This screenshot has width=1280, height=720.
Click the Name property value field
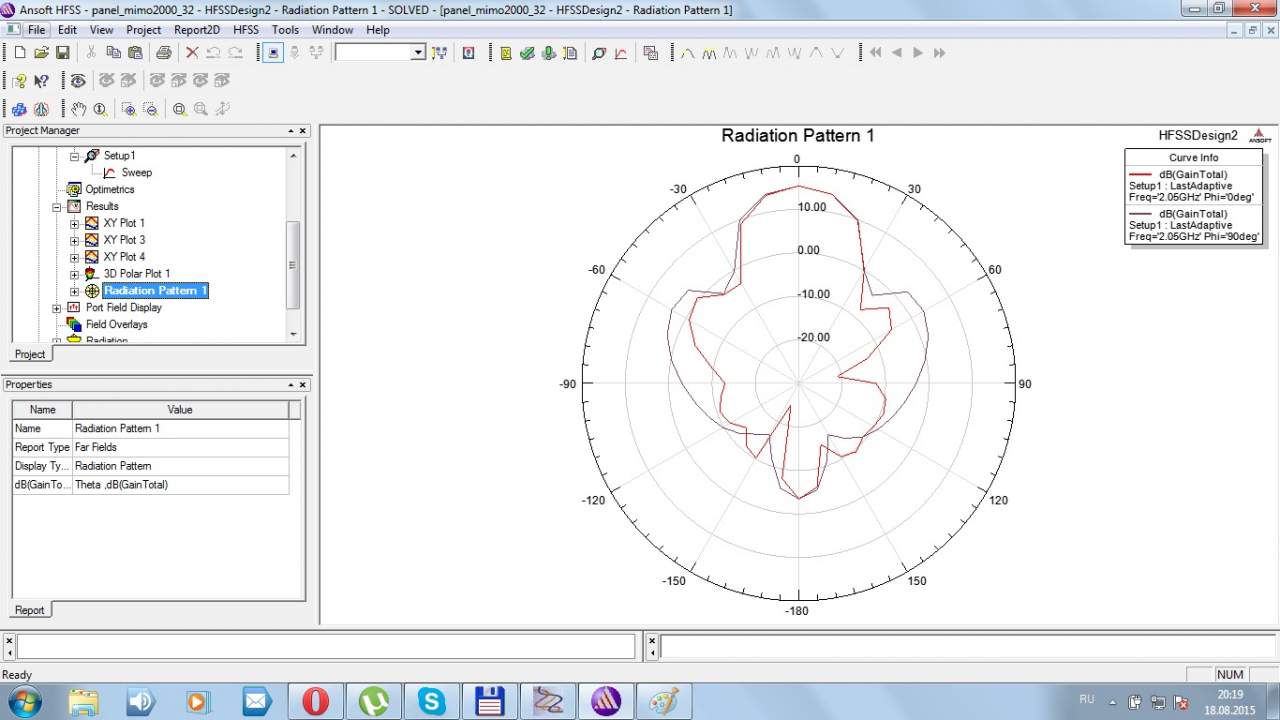click(x=180, y=428)
